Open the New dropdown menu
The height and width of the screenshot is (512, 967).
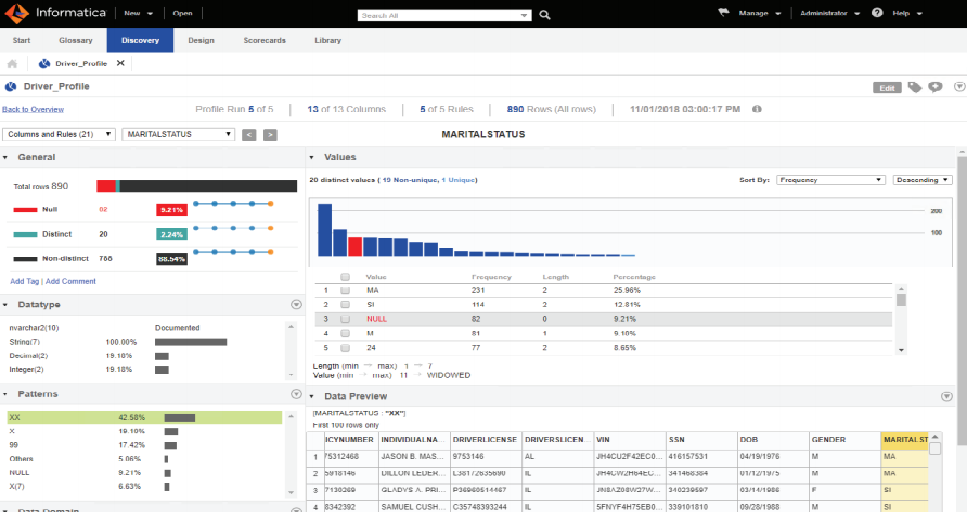tap(138, 13)
